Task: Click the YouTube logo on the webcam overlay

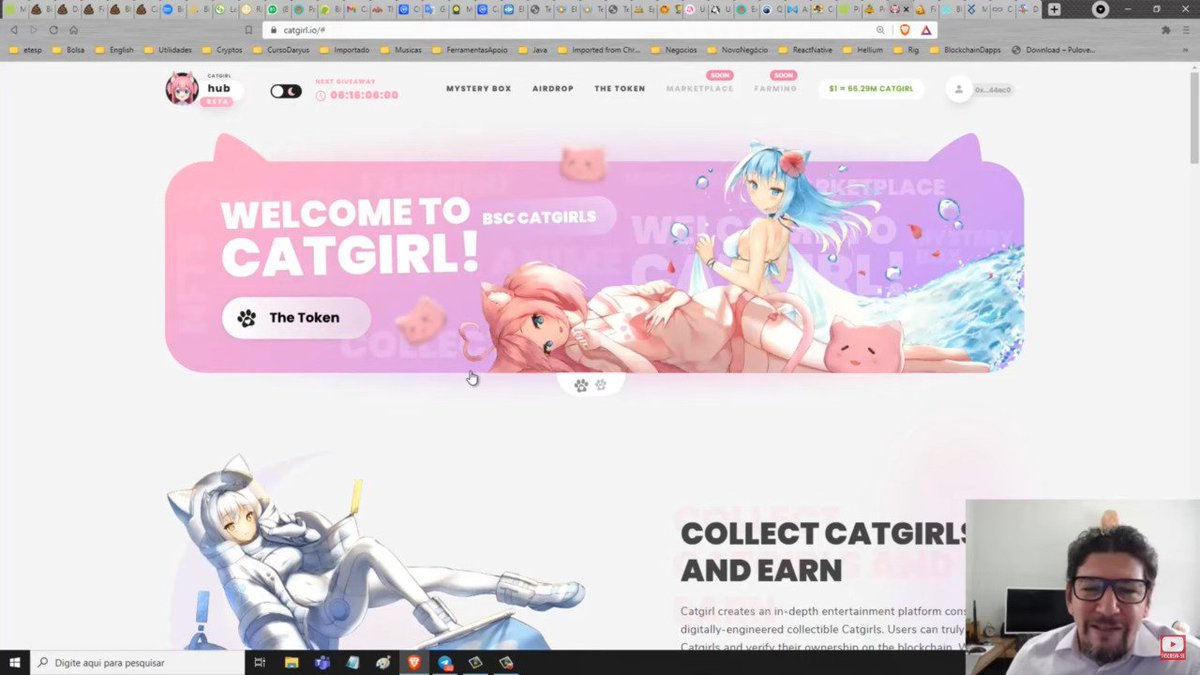Action: point(1173,646)
